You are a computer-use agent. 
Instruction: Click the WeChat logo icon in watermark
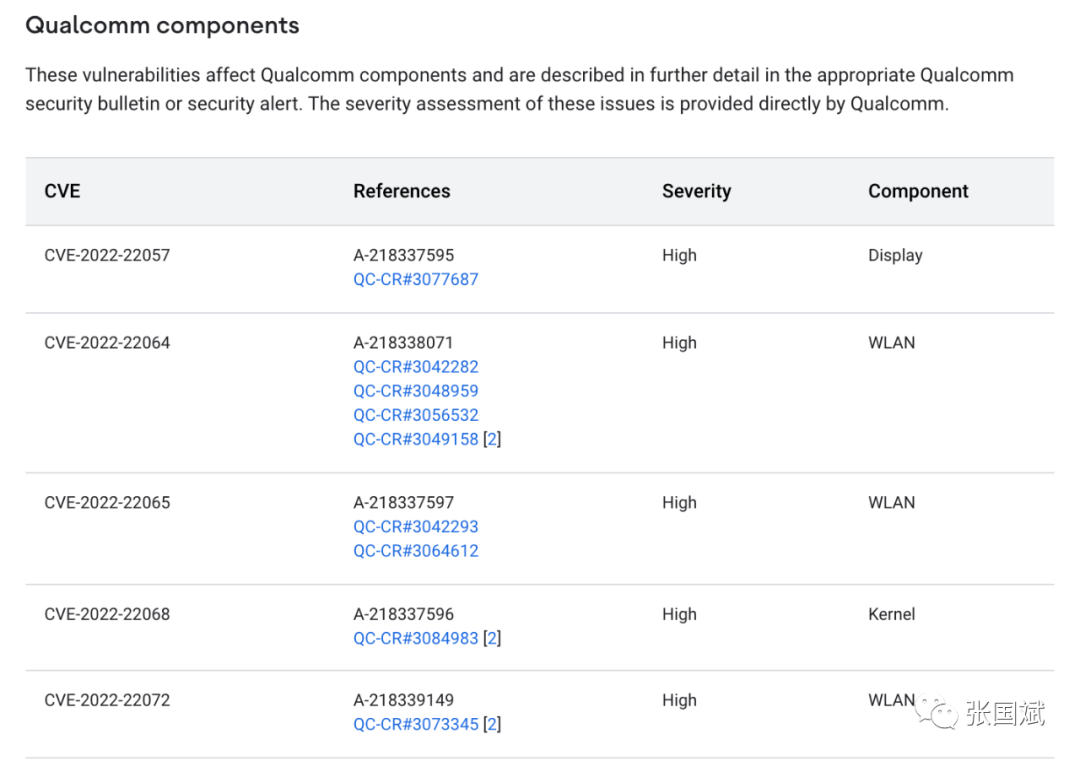point(938,712)
